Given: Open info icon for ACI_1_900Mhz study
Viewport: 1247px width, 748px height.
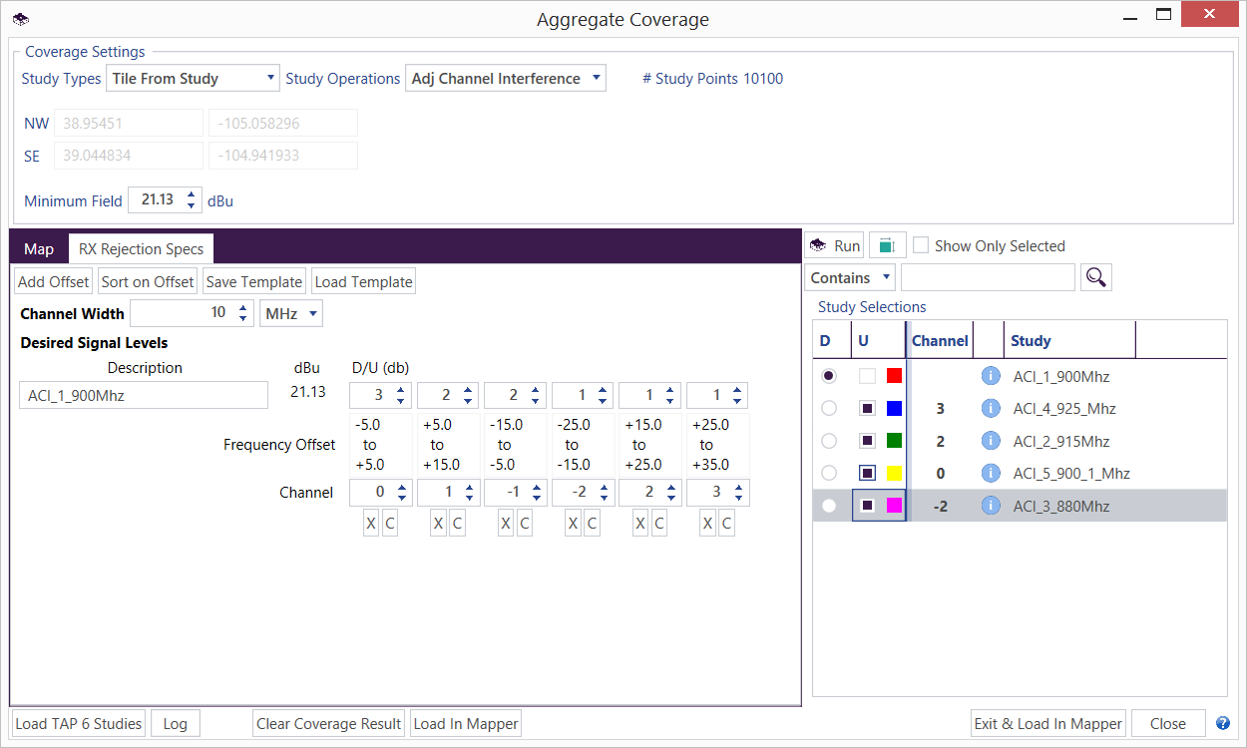Looking at the screenshot, I should tap(991, 377).
